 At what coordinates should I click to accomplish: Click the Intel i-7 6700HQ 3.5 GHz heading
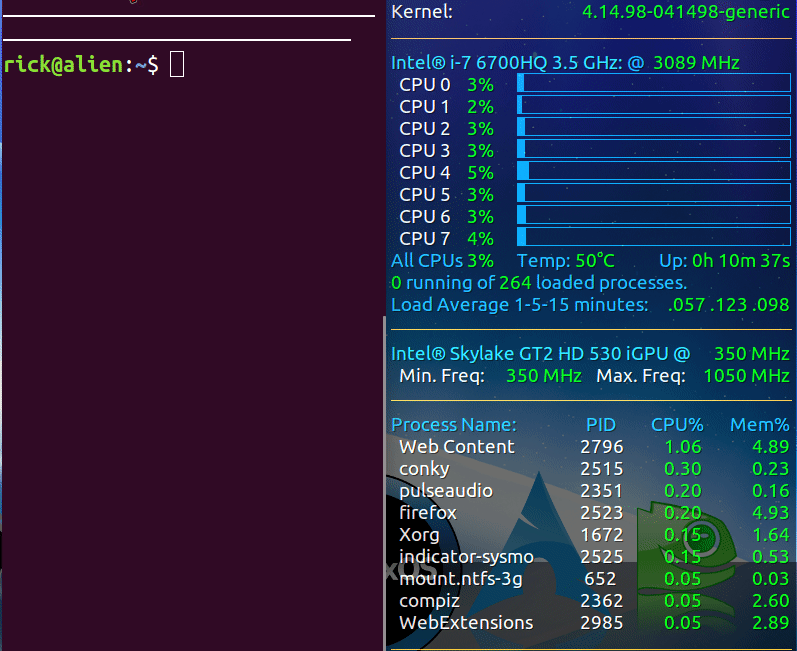pyautogui.click(x=506, y=63)
